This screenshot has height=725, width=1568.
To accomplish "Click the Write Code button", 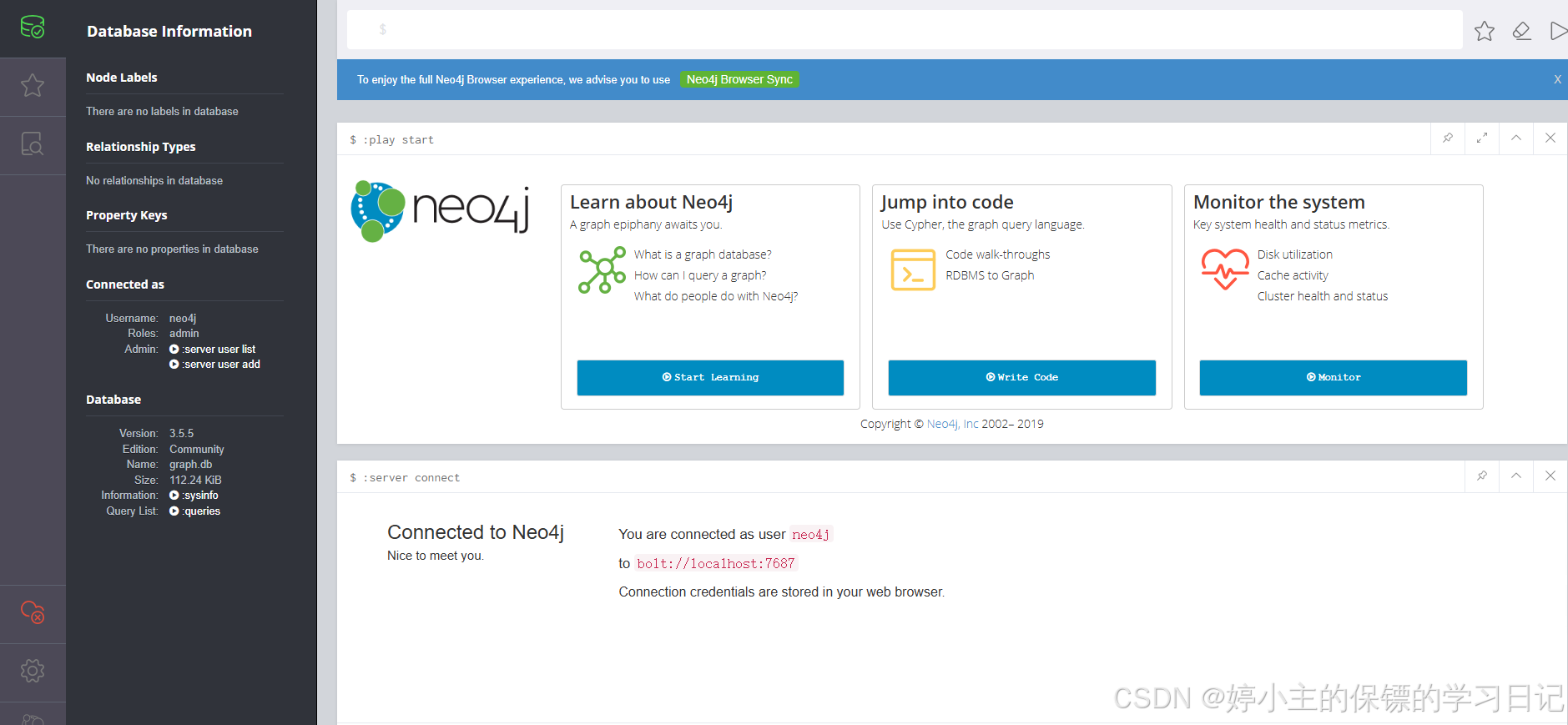I will point(1021,377).
